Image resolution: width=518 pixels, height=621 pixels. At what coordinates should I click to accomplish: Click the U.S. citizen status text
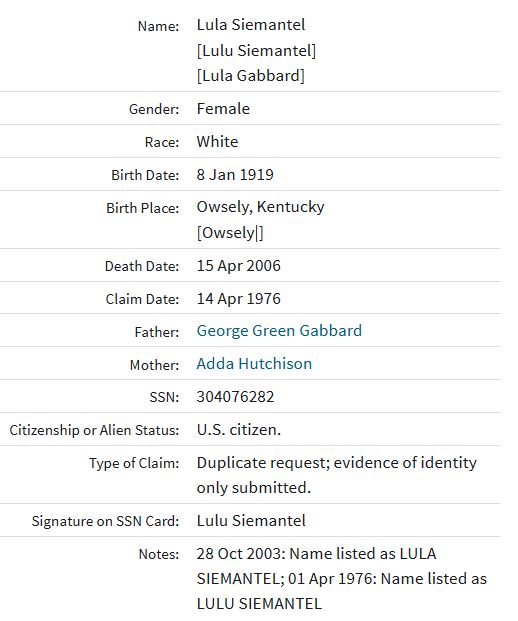pos(238,430)
